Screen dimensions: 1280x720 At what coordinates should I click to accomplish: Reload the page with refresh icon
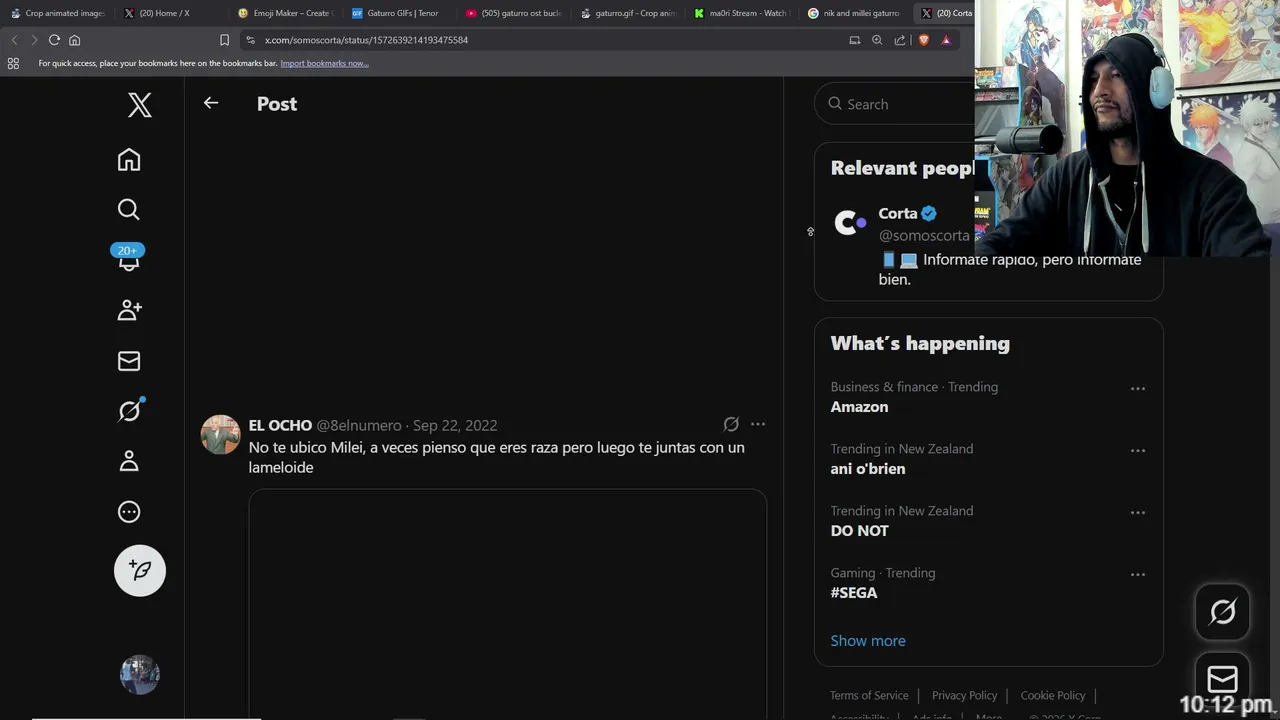coord(54,40)
